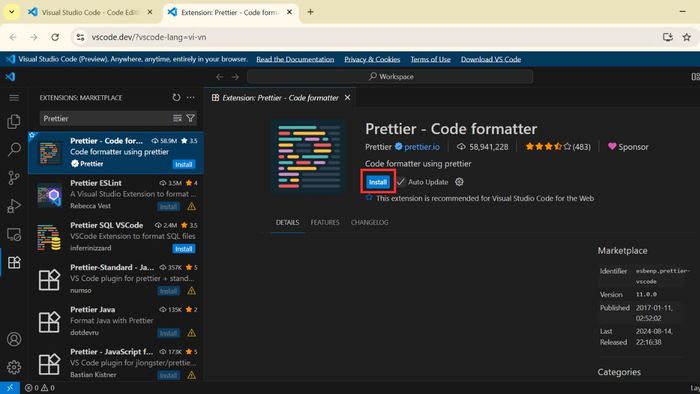The height and width of the screenshot is (394, 700).
Task: Click the remote indicator in status bar
Action: pos(10,388)
